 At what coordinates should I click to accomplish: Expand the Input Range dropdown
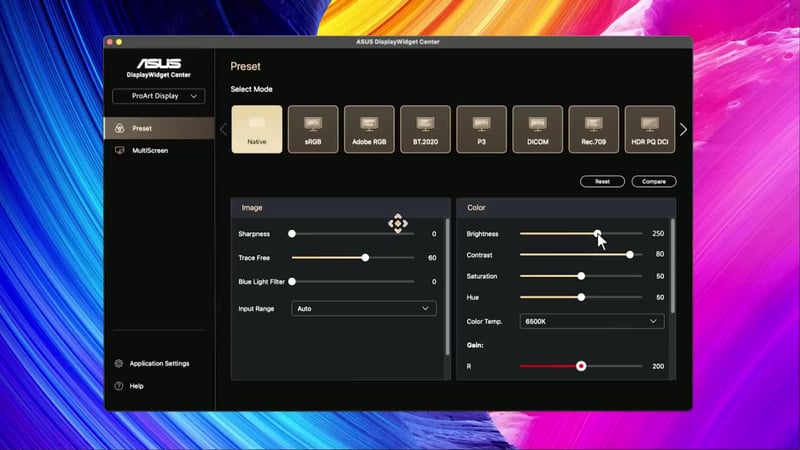point(364,309)
